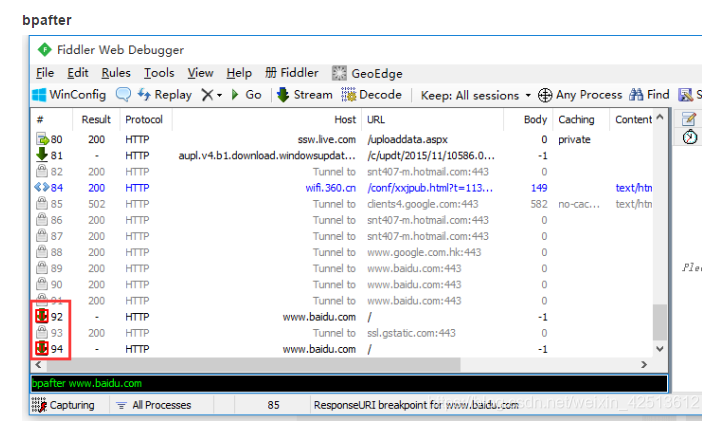The image size is (709, 421).
Task: Click the composer notepad icon in right panel
Action: click(689, 118)
